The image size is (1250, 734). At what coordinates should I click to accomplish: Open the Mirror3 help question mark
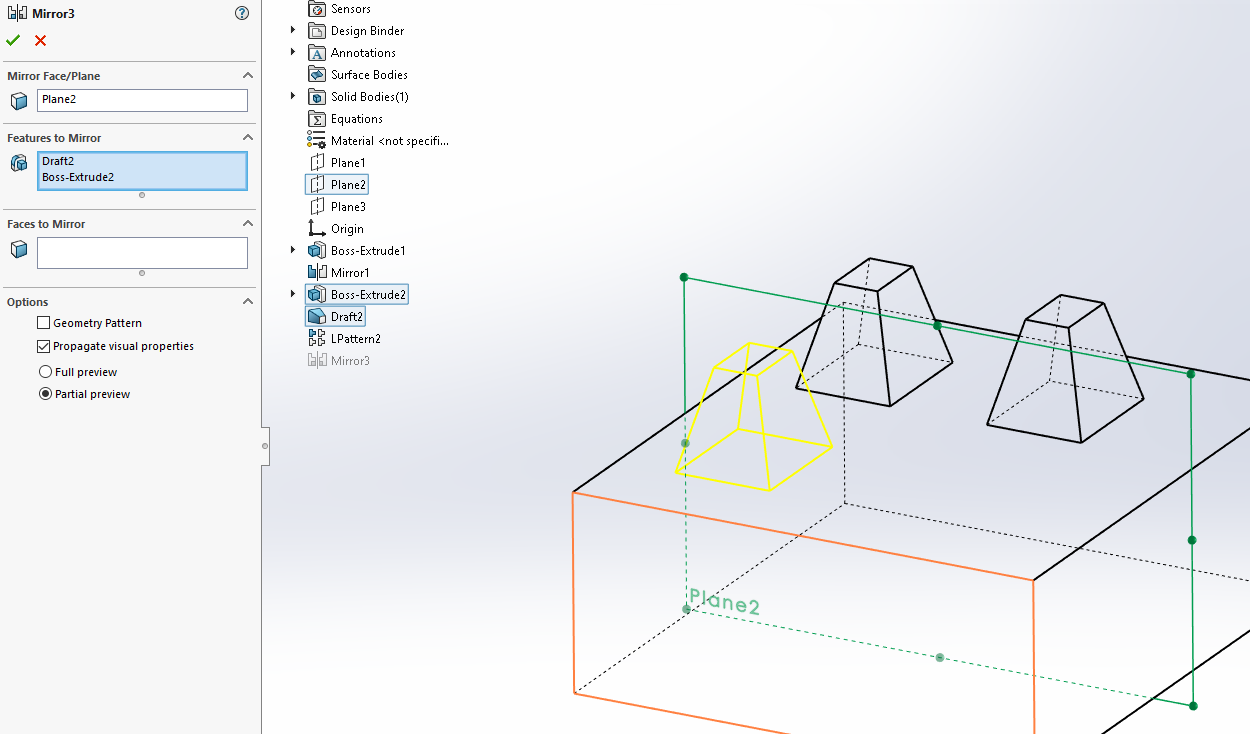(241, 13)
